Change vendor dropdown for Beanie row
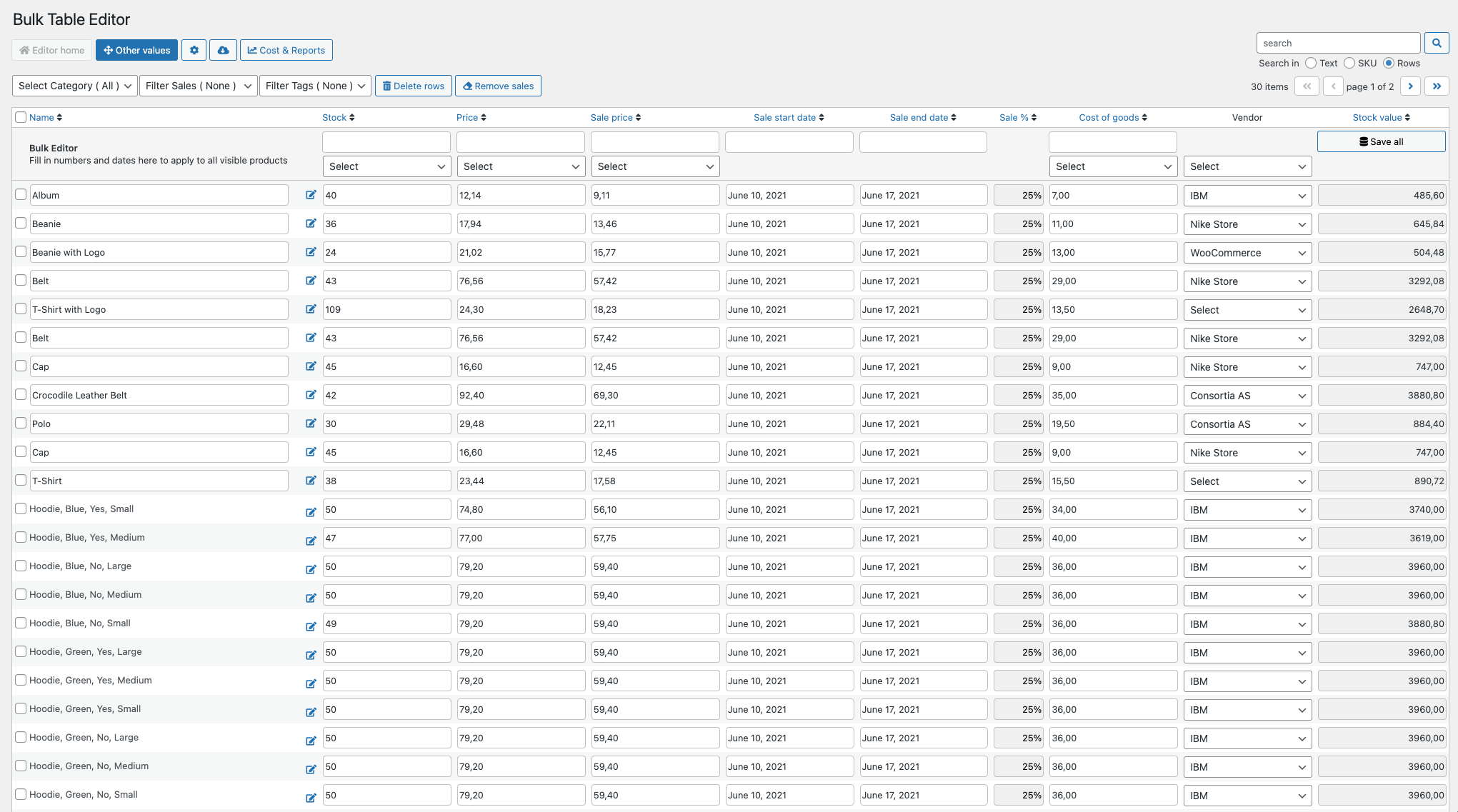The width and height of the screenshot is (1458, 812). pyautogui.click(x=1247, y=224)
